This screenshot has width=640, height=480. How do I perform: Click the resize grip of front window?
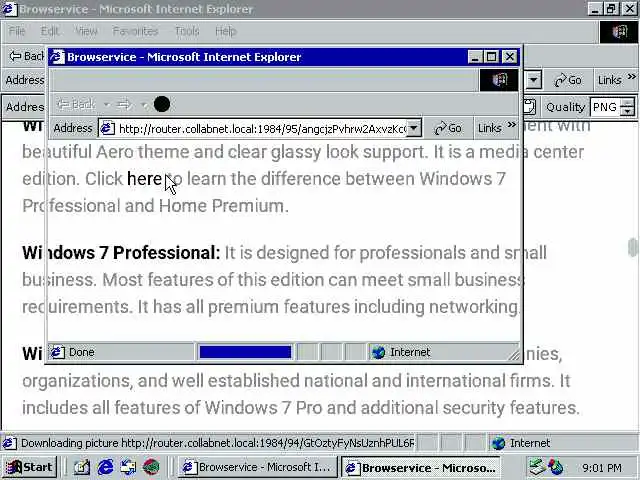click(514, 356)
